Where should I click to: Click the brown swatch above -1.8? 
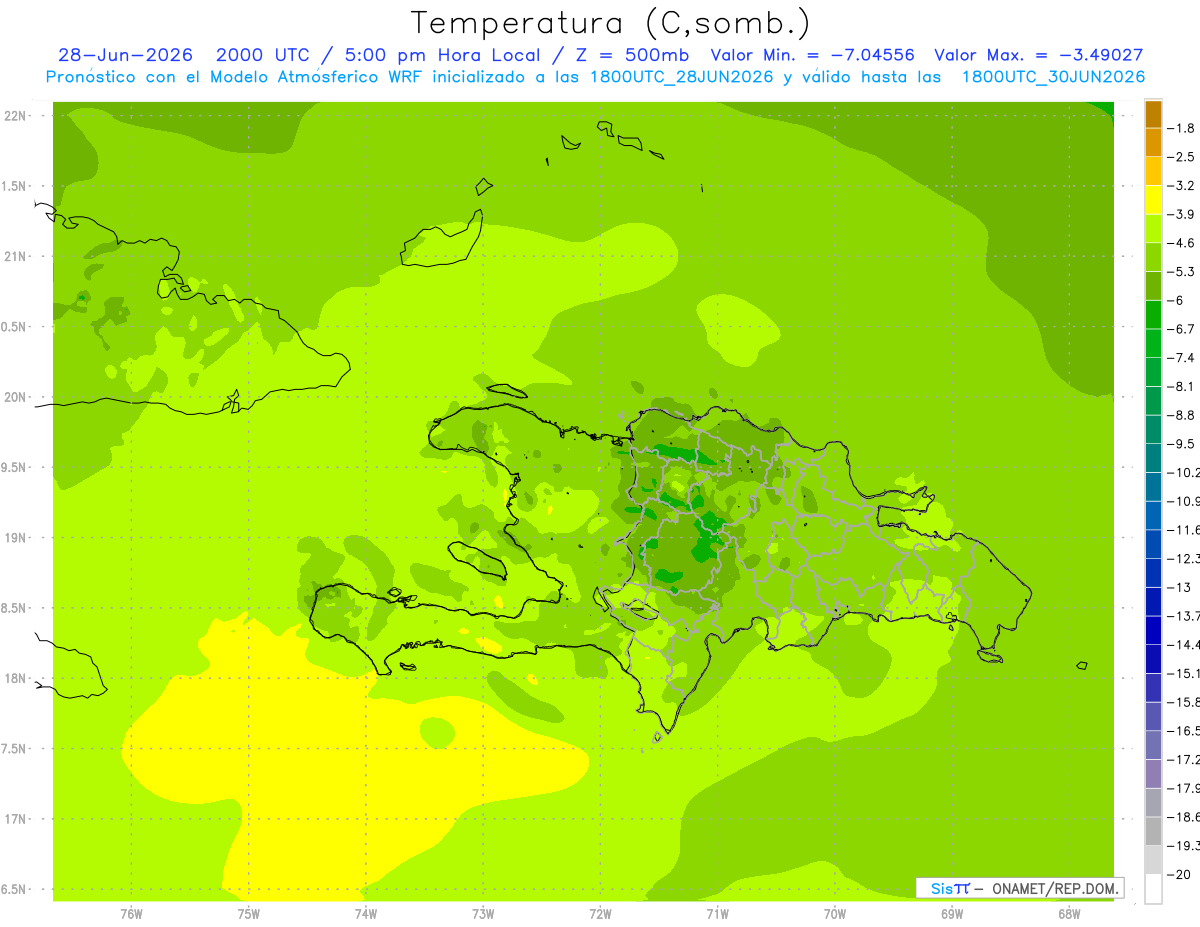1153,114
